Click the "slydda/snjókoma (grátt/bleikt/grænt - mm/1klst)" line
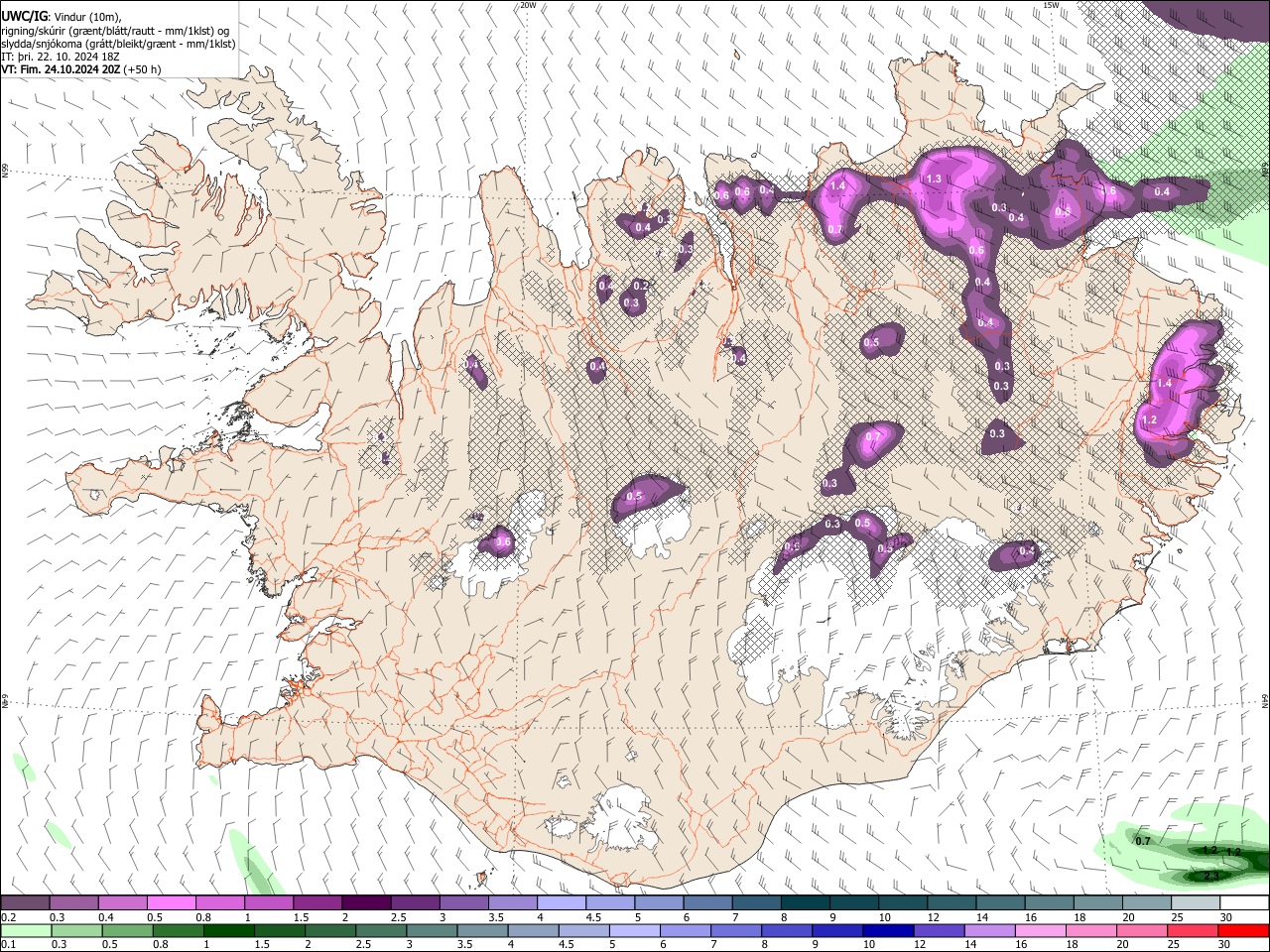1270x952 pixels. pyautogui.click(x=118, y=44)
